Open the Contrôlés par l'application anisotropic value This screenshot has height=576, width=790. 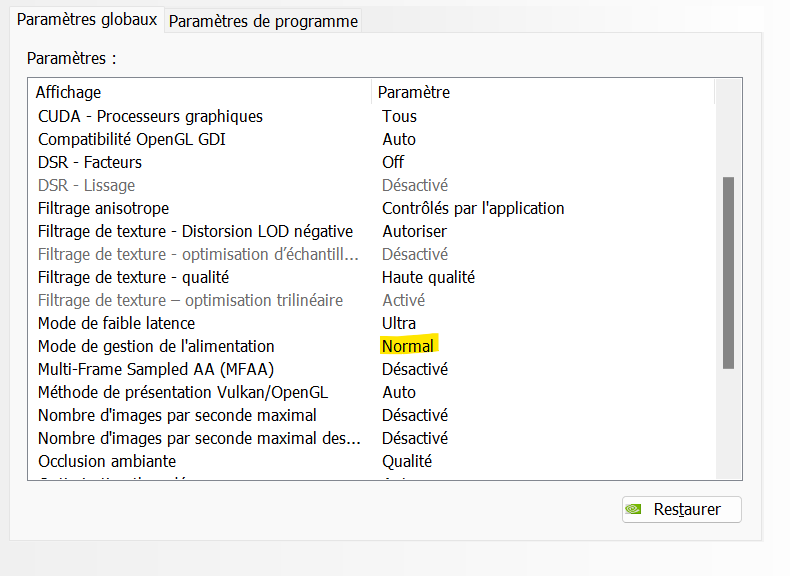point(473,208)
